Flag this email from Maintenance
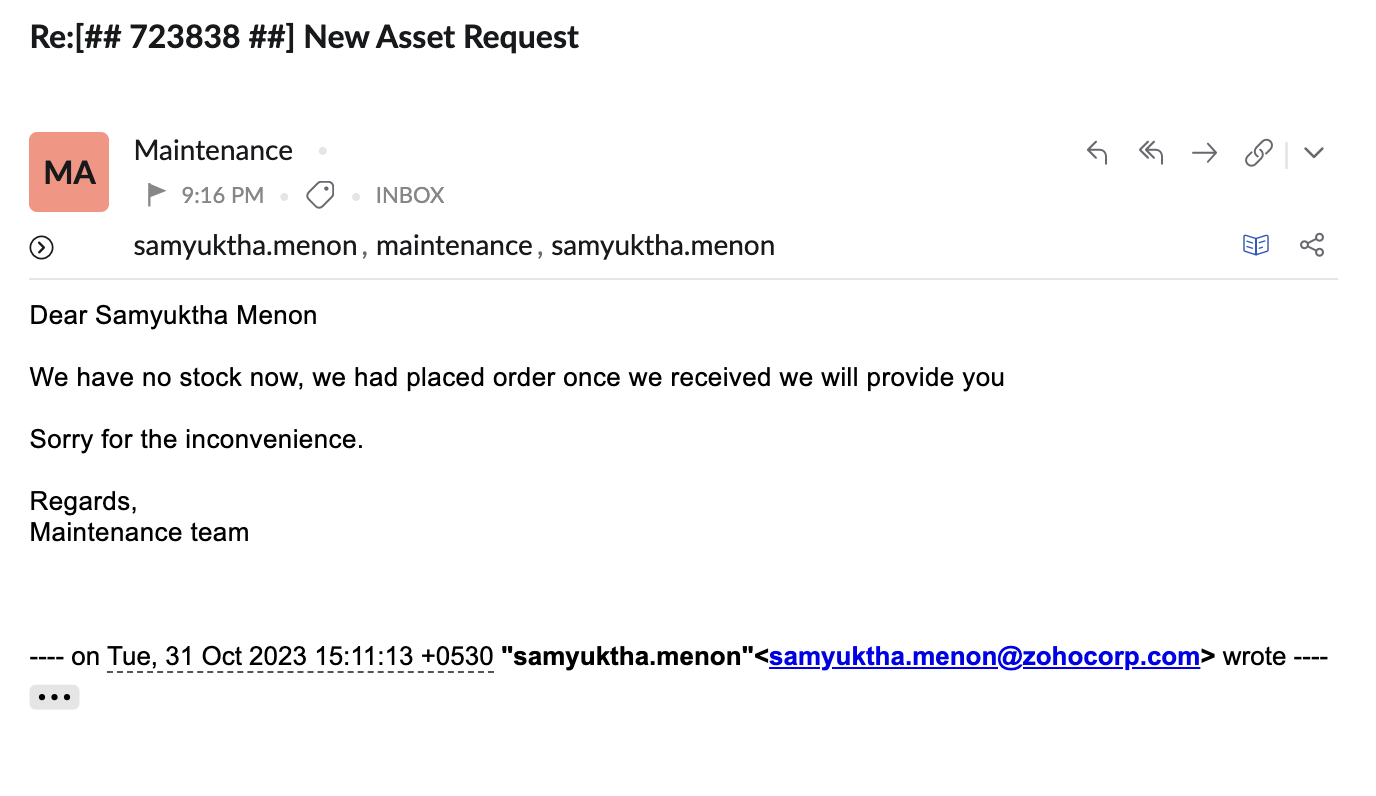1376x796 pixels. 156,195
